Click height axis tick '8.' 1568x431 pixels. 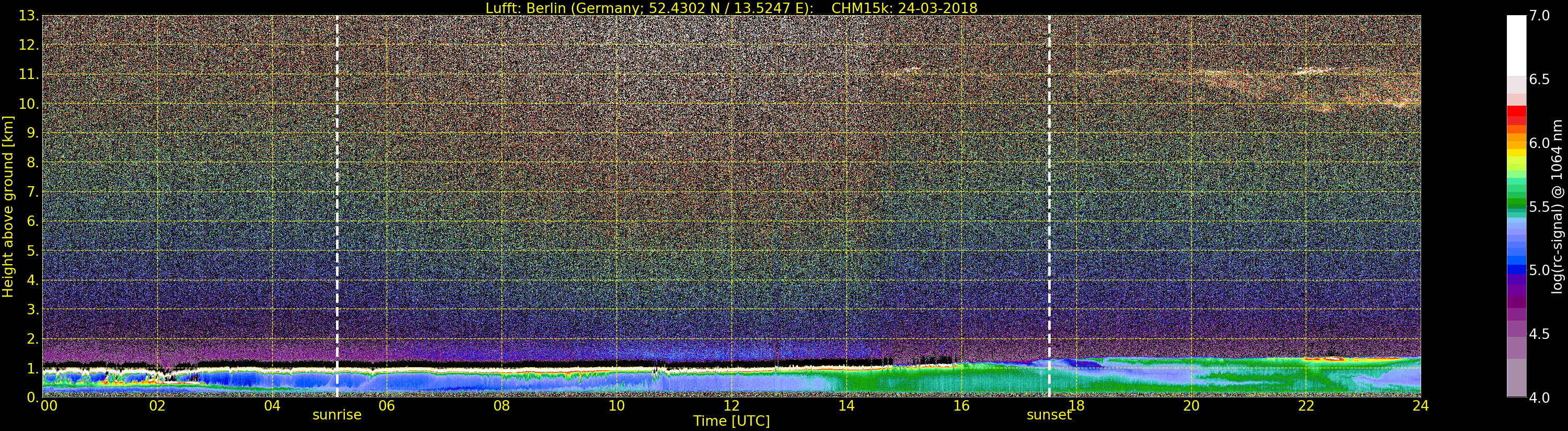pyautogui.click(x=32, y=163)
